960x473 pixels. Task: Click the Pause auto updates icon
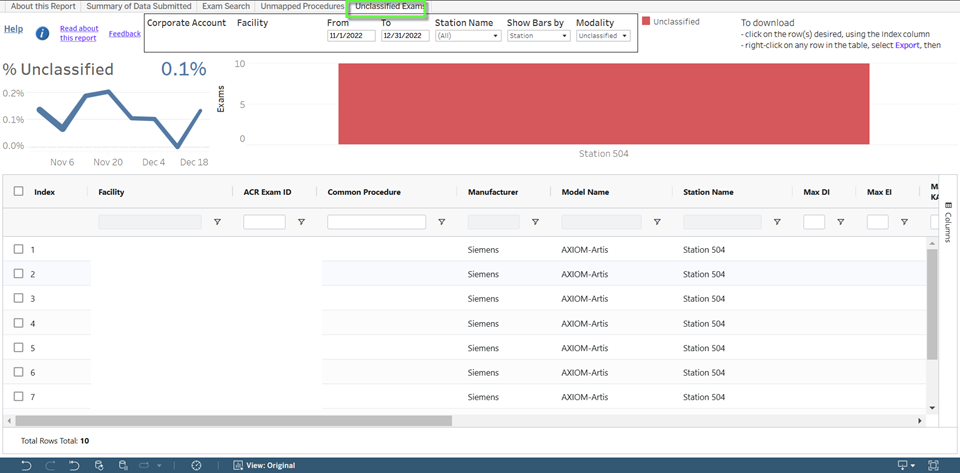[123, 465]
